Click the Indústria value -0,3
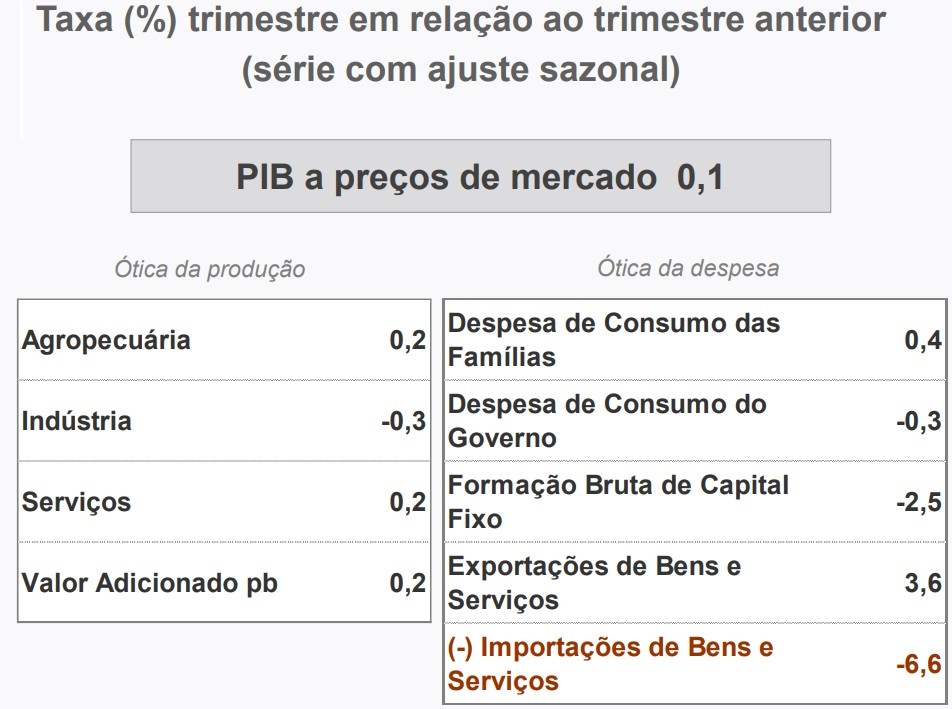Image resolution: width=952 pixels, height=709 pixels. 403,421
